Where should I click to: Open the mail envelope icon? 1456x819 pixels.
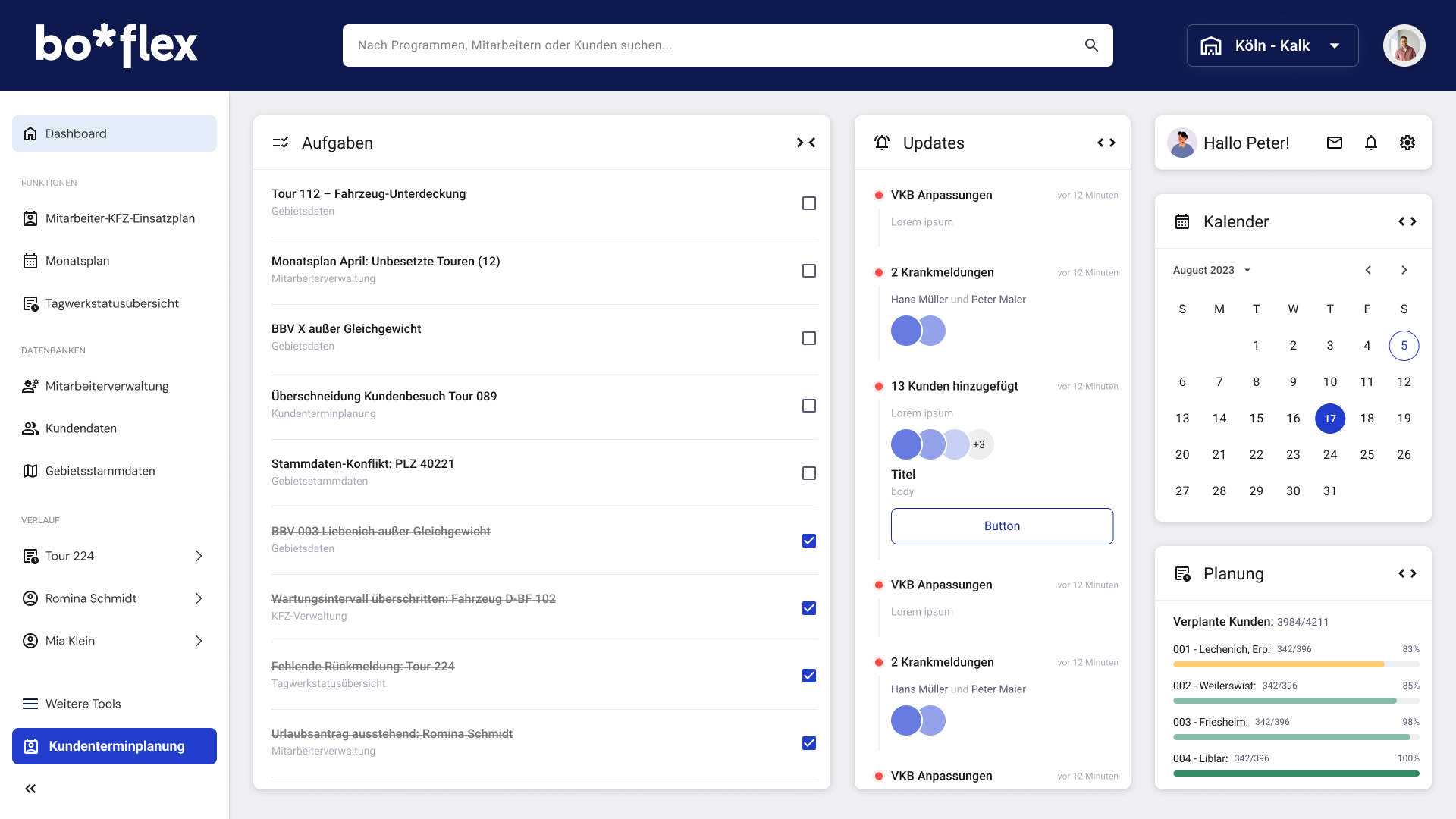click(1335, 143)
